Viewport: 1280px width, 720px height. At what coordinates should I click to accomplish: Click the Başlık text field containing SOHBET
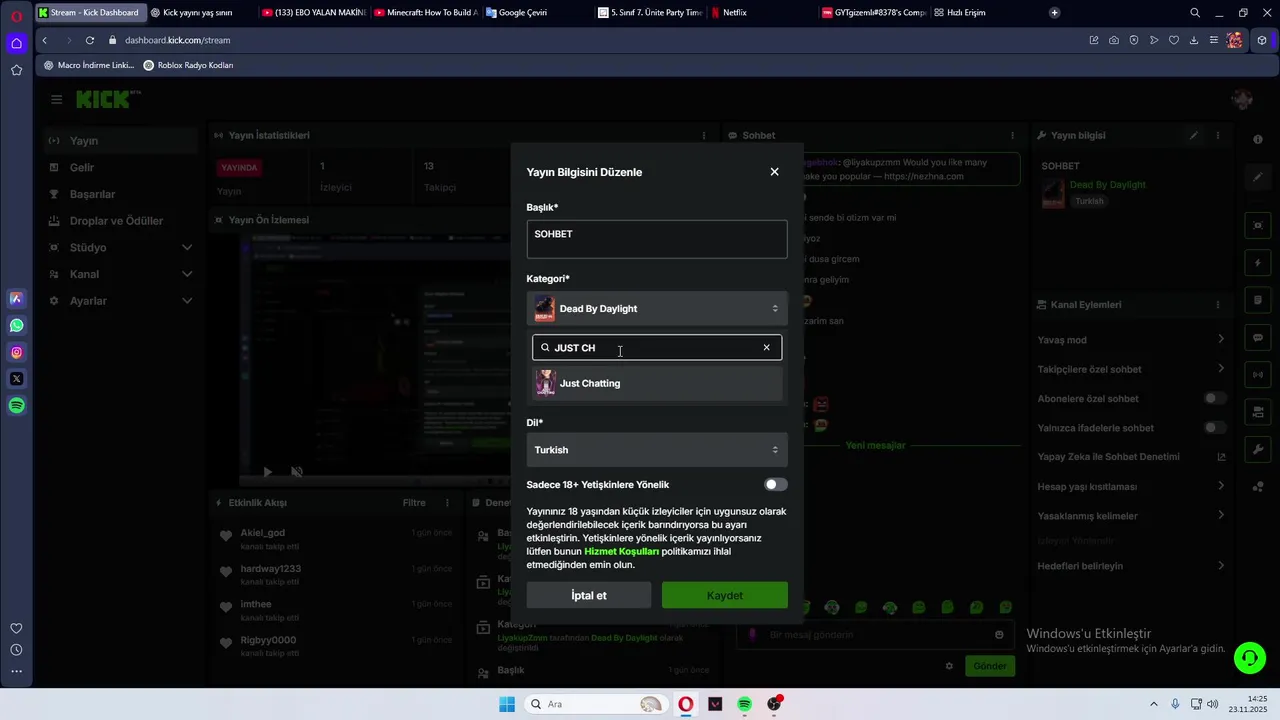657,240
